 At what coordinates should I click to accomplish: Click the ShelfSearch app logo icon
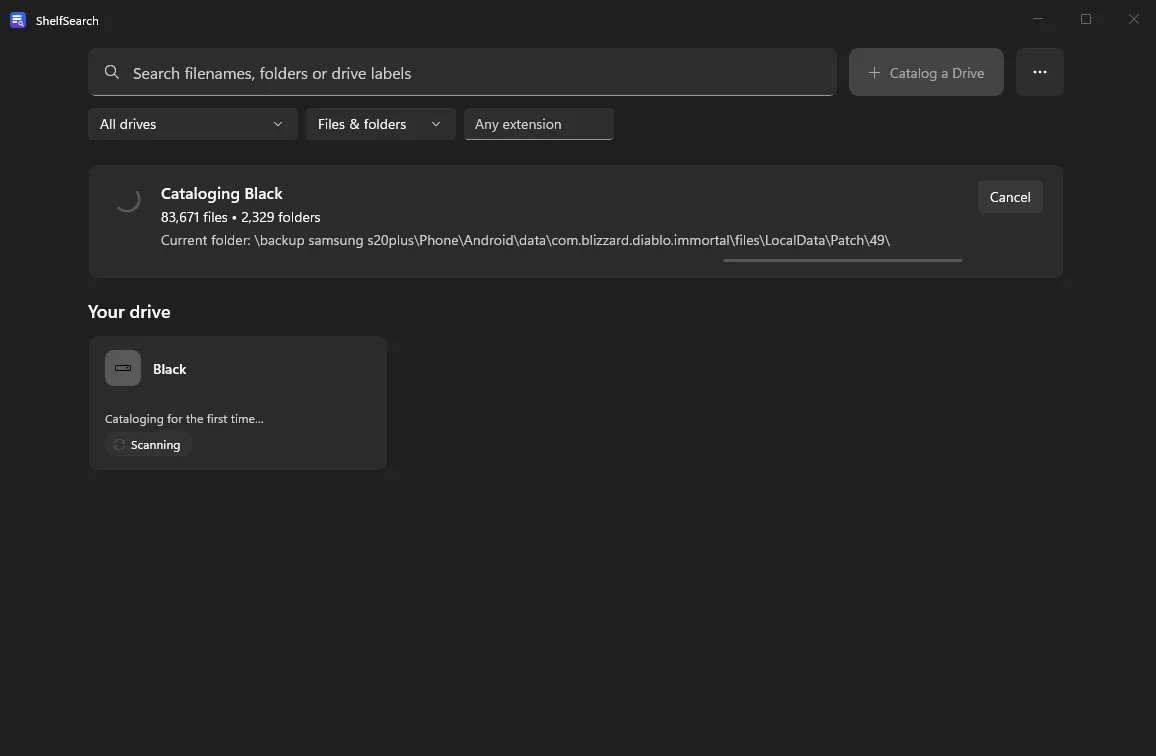tap(18, 20)
